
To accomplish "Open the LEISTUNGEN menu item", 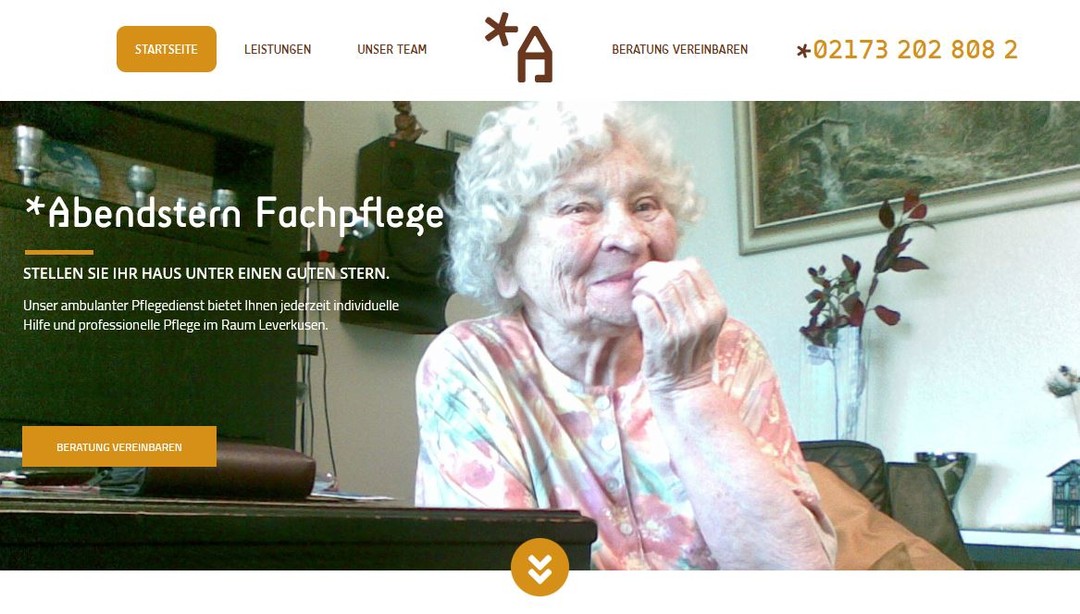I will (x=278, y=49).
